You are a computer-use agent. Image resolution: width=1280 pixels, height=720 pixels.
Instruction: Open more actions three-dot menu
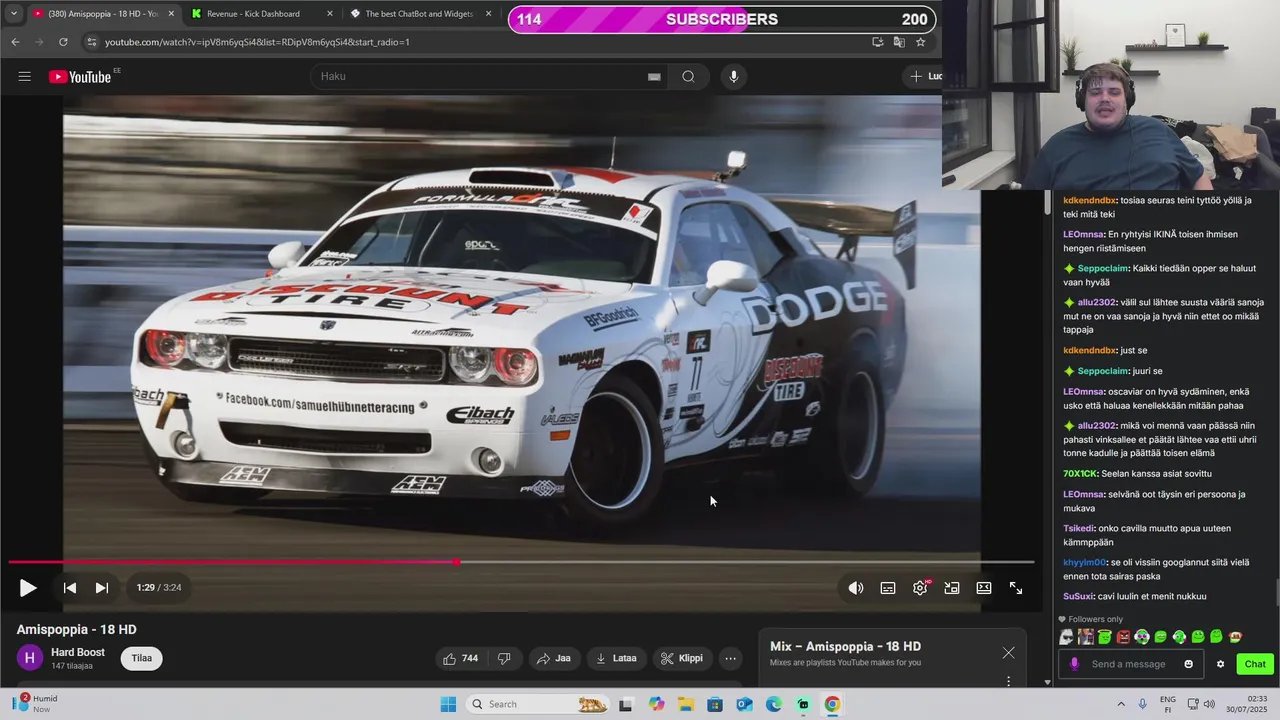click(x=731, y=658)
